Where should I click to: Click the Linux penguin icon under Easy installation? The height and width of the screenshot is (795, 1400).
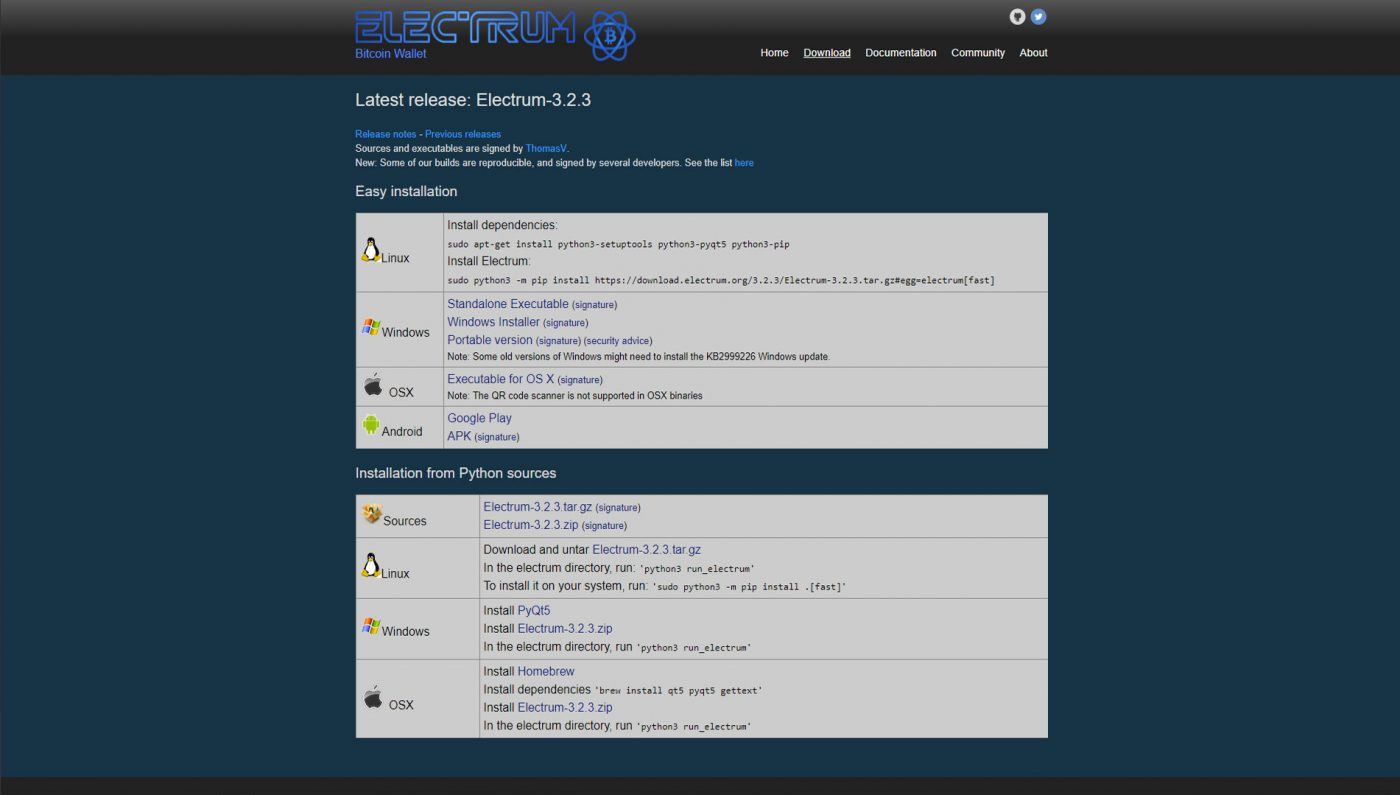pyautogui.click(x=370, y=250)
